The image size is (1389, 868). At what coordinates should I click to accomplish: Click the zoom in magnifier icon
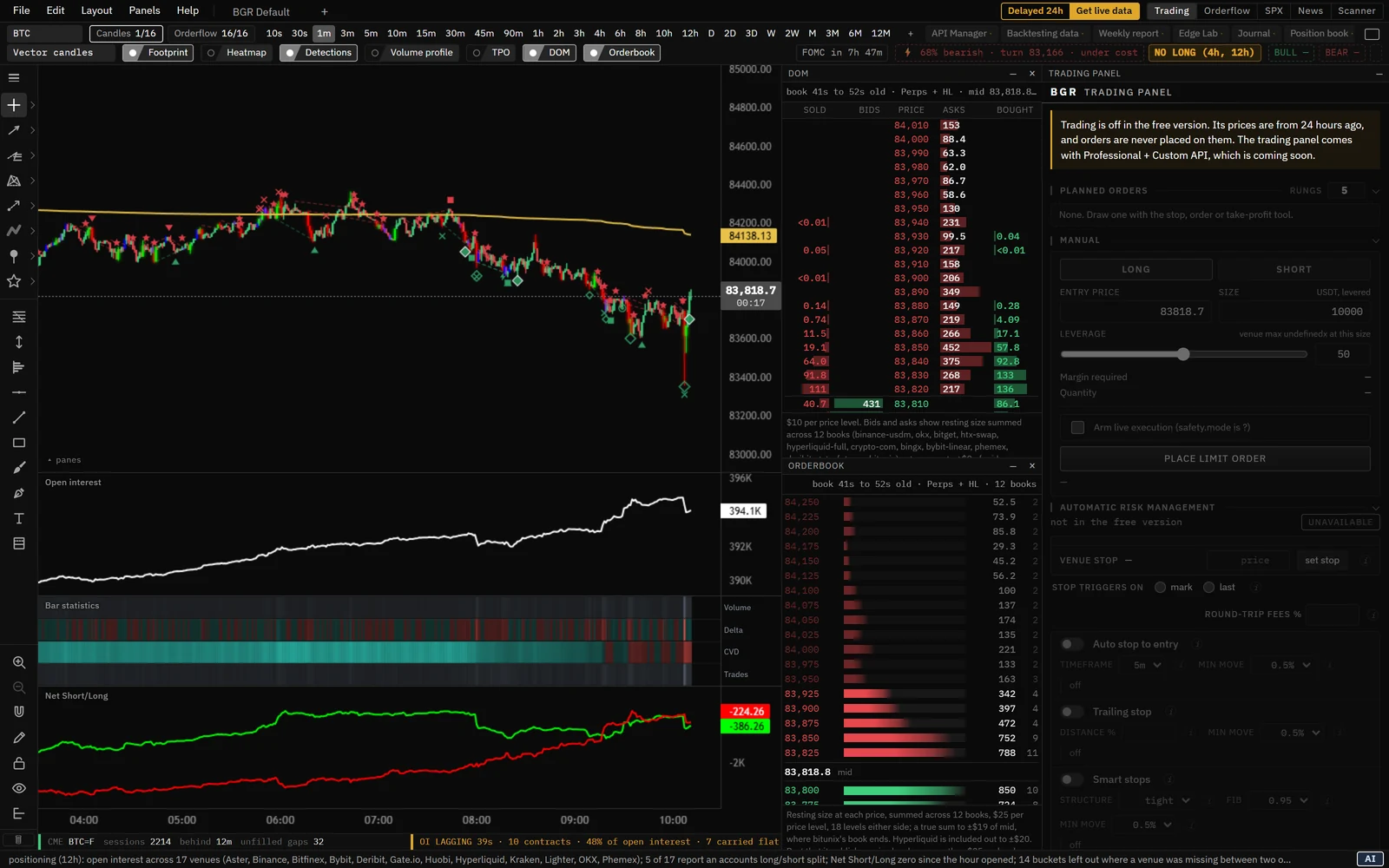pyautogui.click(x=19, y=662)
